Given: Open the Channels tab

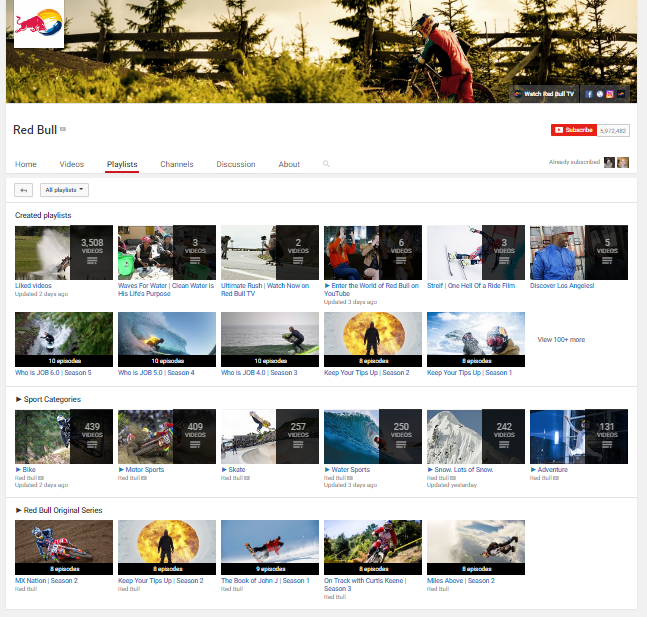Looking at the screenshot, I should [x=177, y=164].
